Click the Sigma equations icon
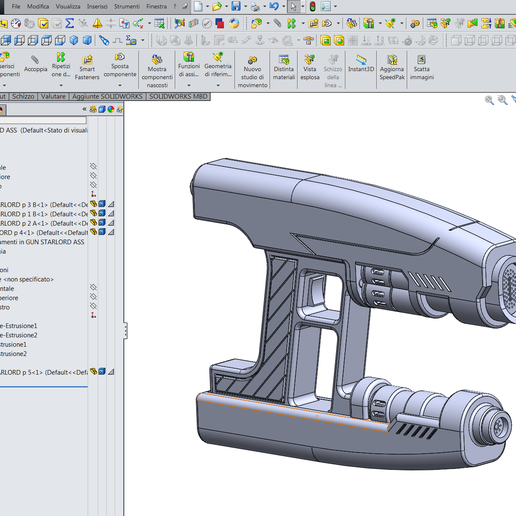516x516 pixels. [x=70, y=23]
